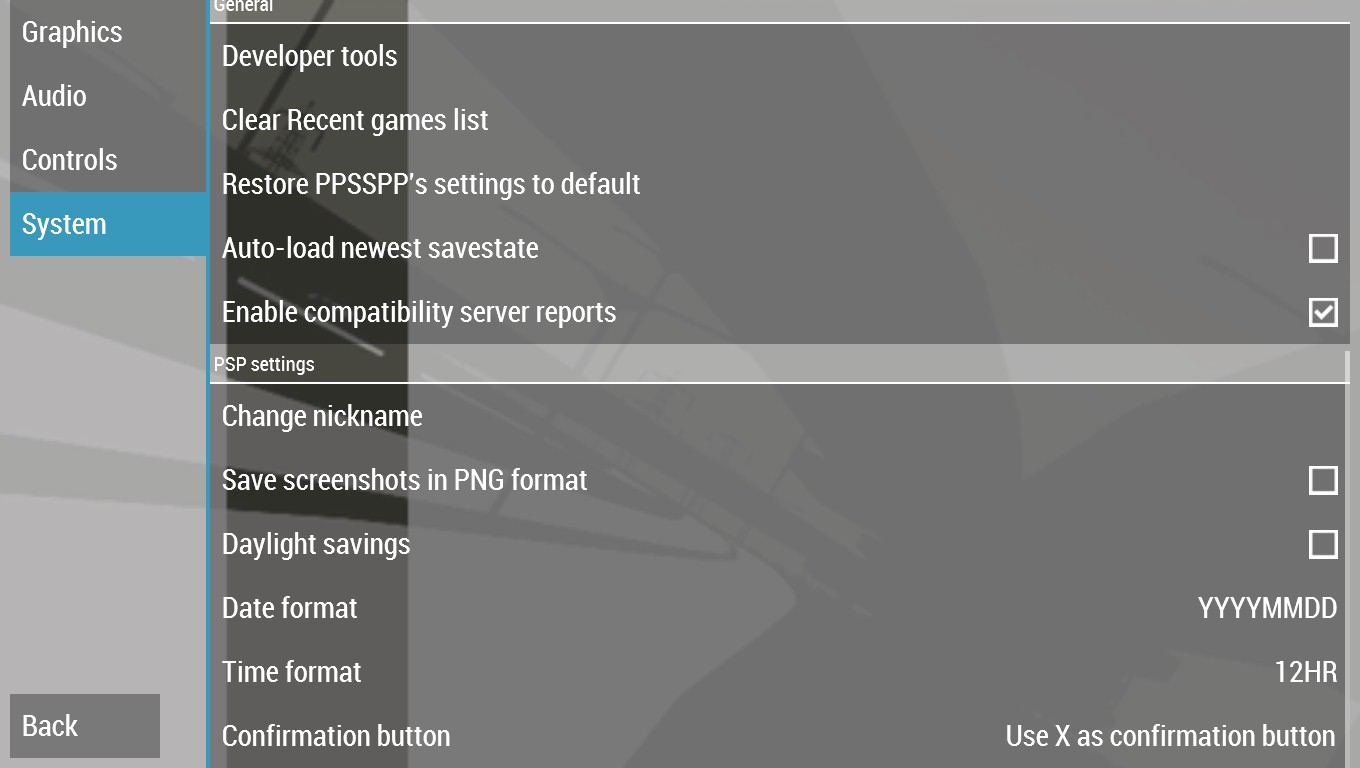Click the PSP settings section header

(264, 364)
